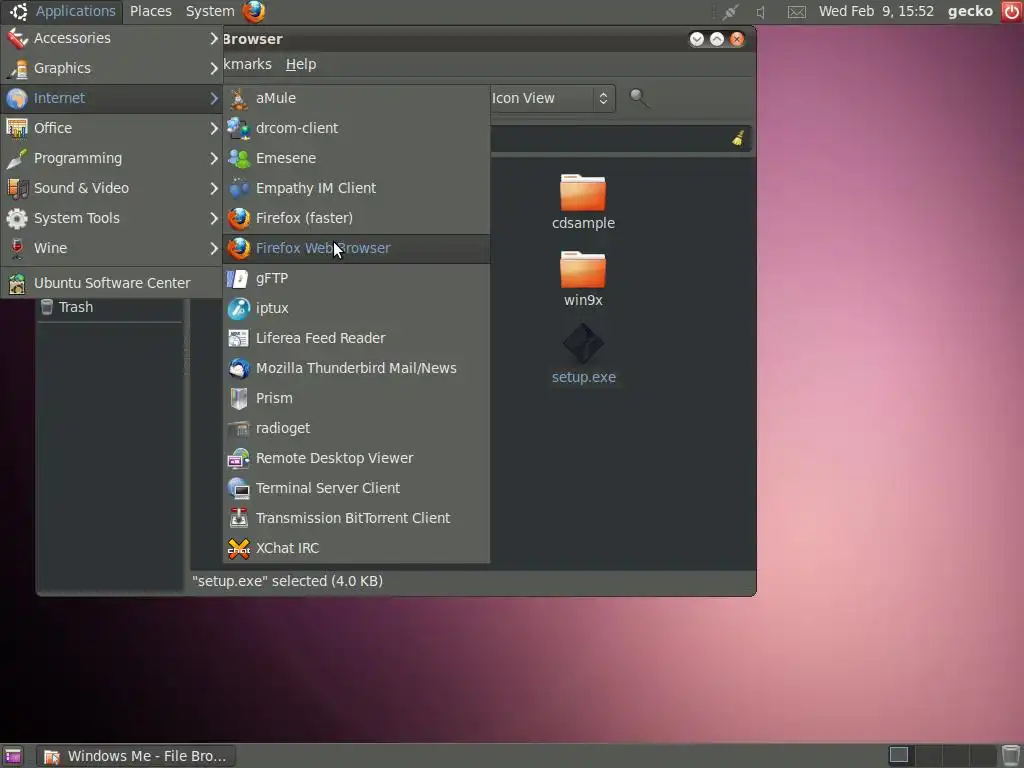Select the win9x folder

[583, 278]
